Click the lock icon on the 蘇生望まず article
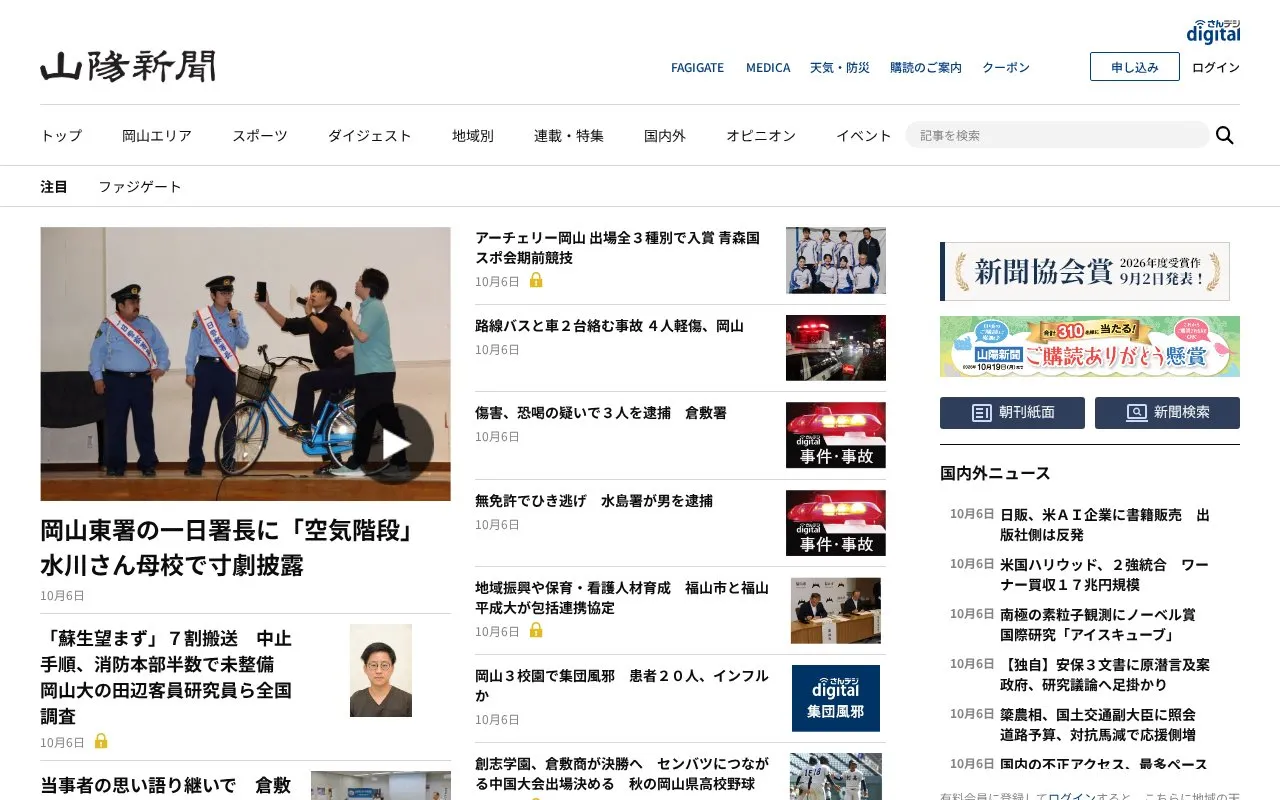 point(101,742)
